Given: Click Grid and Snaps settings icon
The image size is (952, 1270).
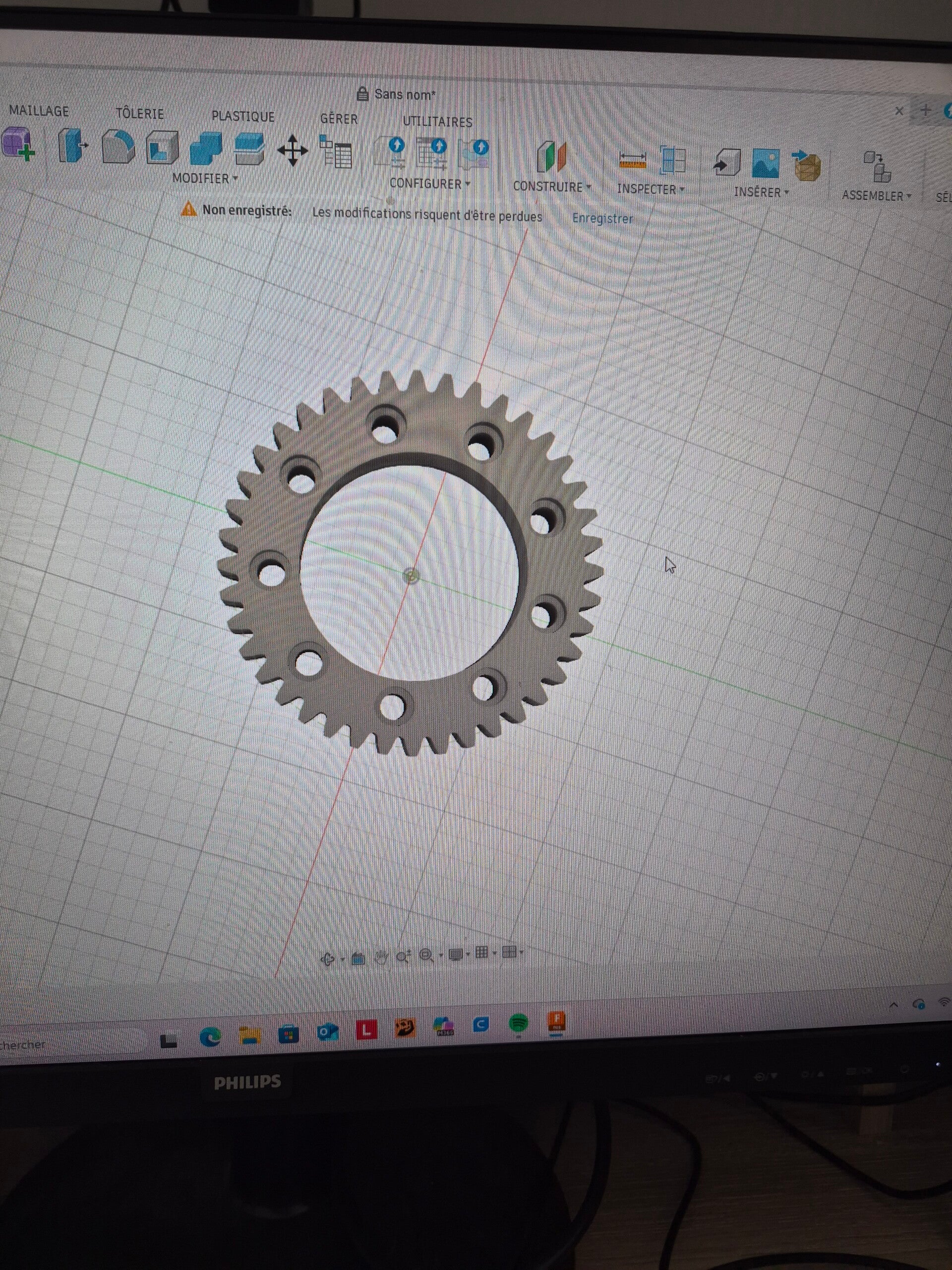Looking at the screenshot, I should 482,952.
